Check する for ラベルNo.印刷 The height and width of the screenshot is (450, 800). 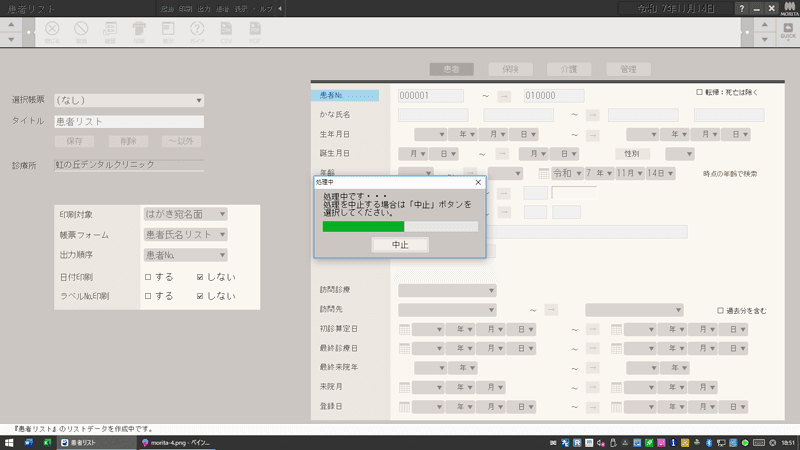point(148,296)
